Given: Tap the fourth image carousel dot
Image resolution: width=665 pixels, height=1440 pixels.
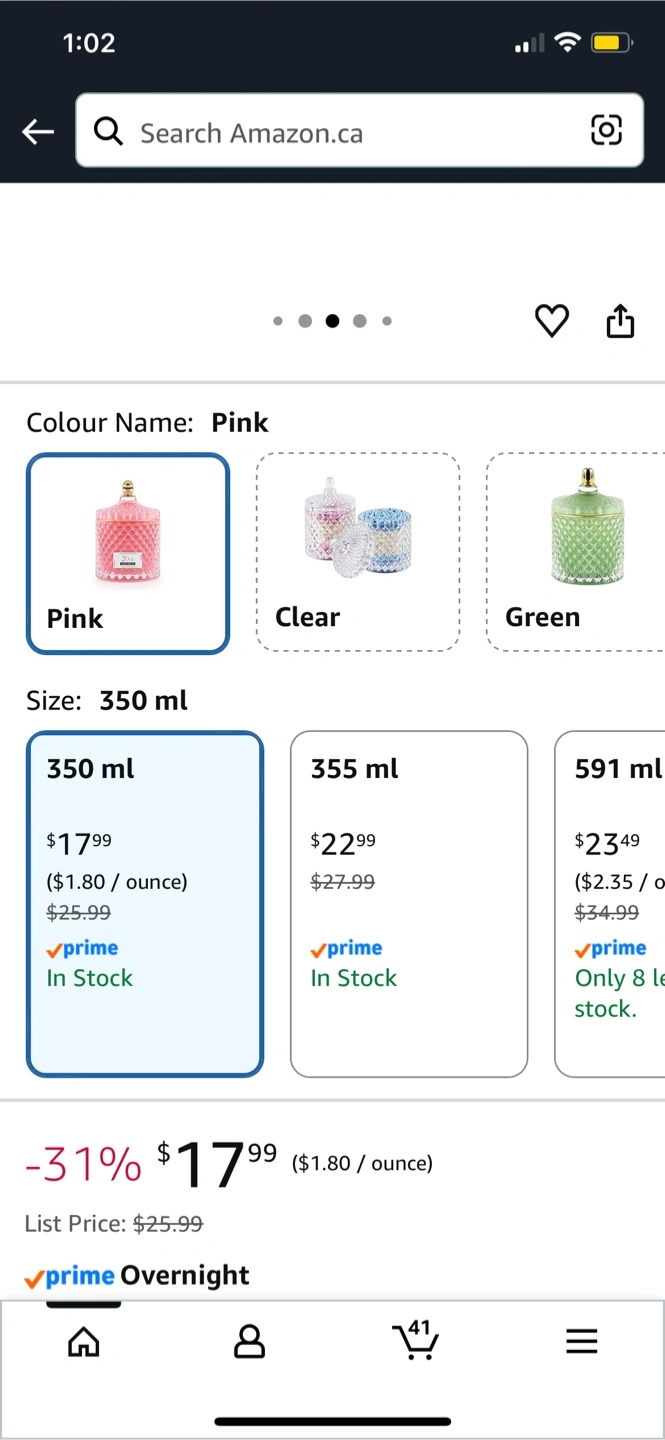Looking at the screenshot, I should (x=360, y=321).
